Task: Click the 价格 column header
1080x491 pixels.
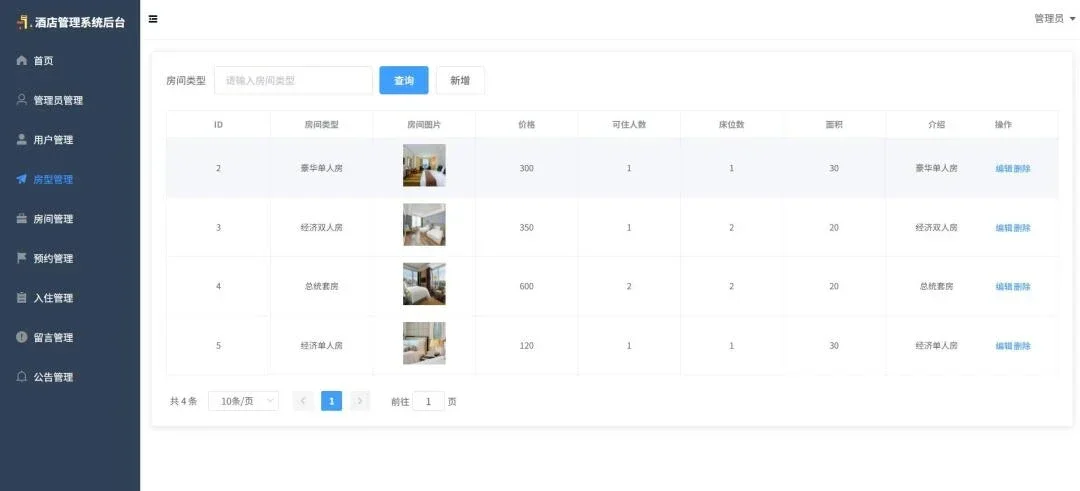Action: coord(527,125)
